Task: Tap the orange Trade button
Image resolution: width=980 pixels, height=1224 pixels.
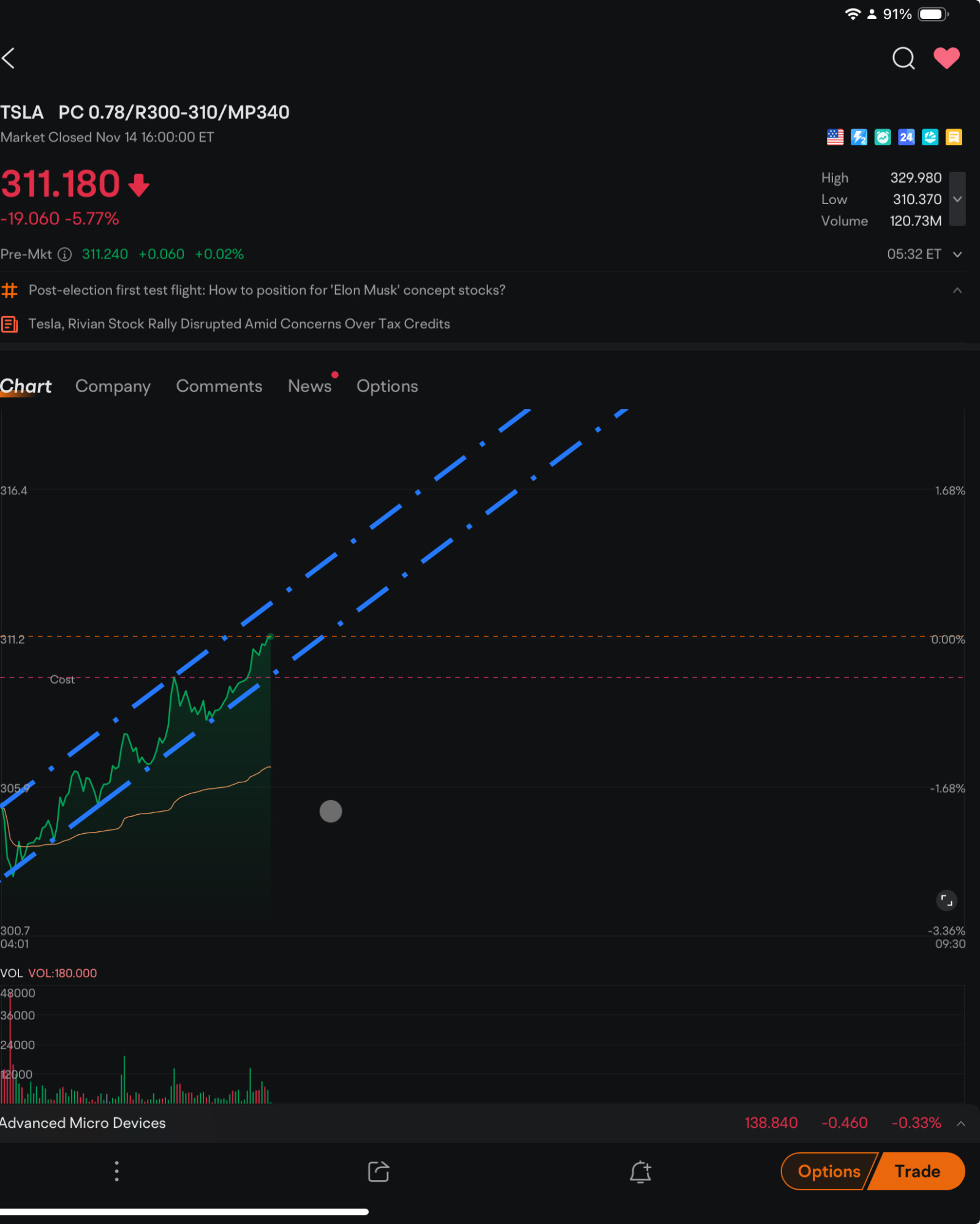Action: (x=918, y=1171)
